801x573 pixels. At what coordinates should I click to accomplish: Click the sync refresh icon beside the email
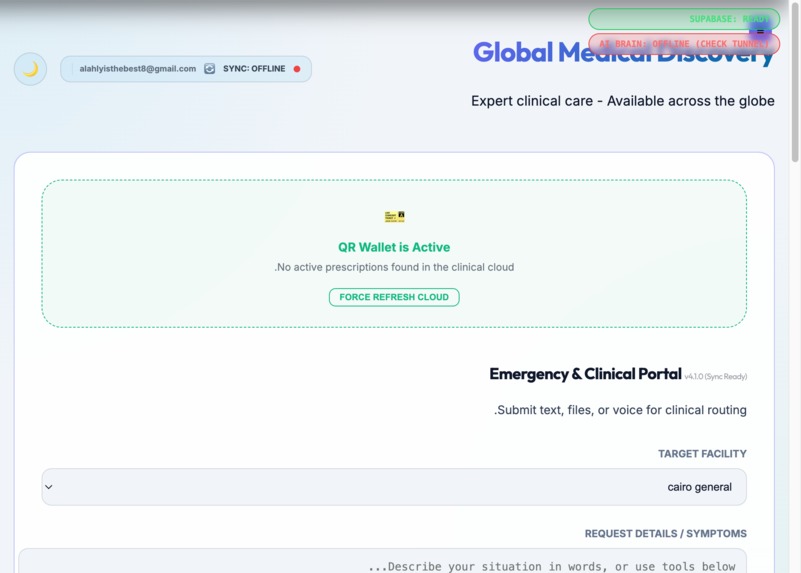click(209, 68)
